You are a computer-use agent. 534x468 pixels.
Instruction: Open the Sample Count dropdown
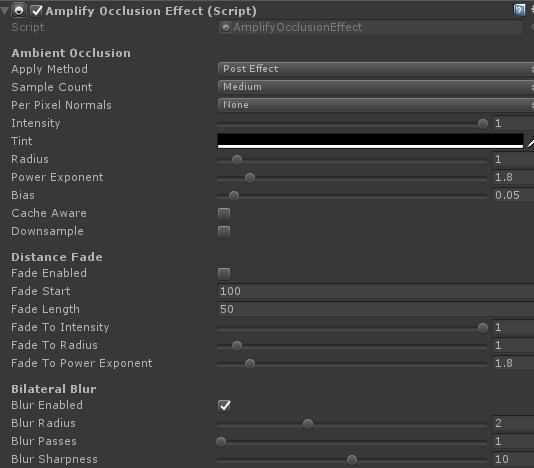[x=376, y=87]
